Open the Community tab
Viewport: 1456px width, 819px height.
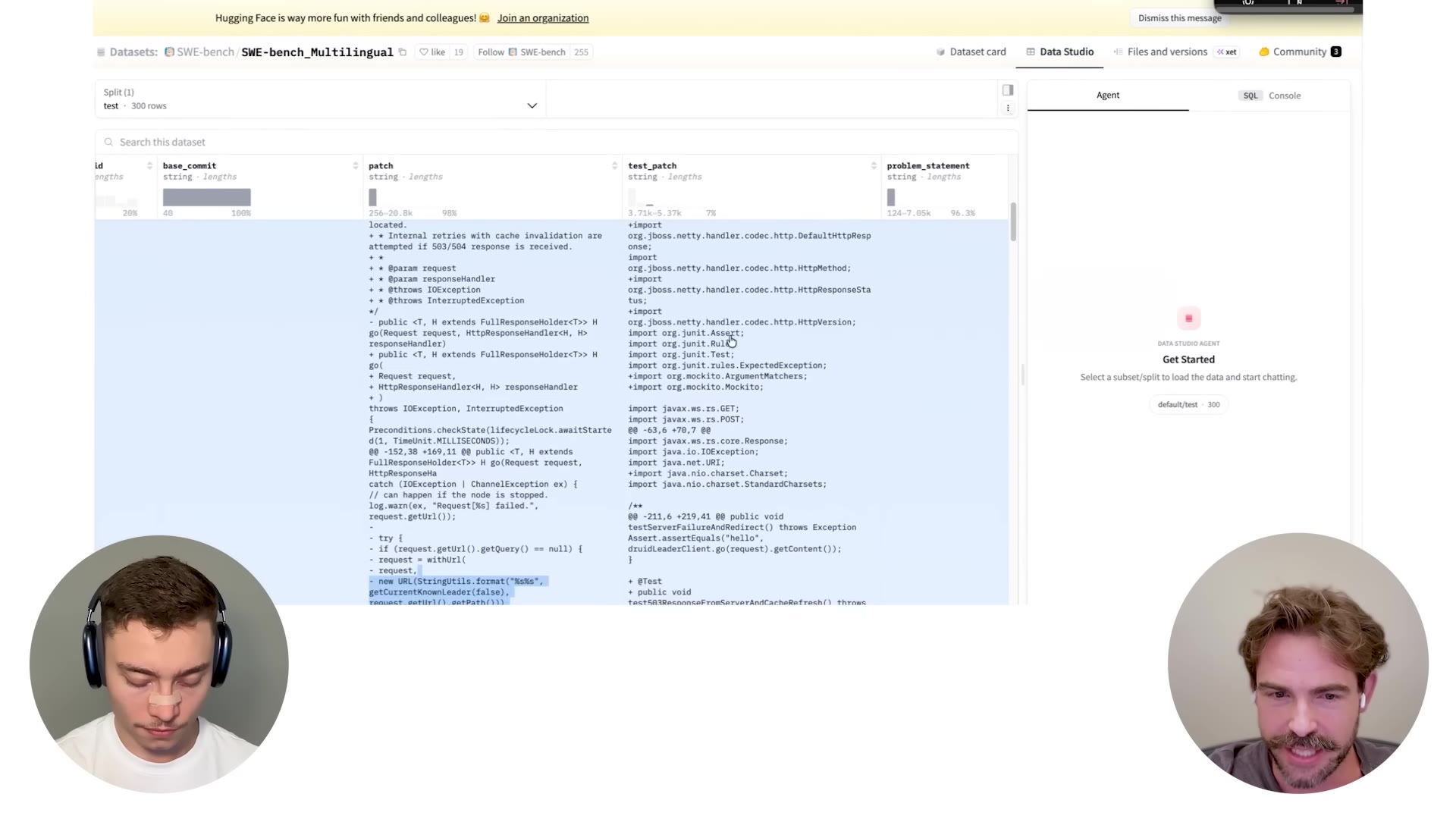[x=1300, y=52]
